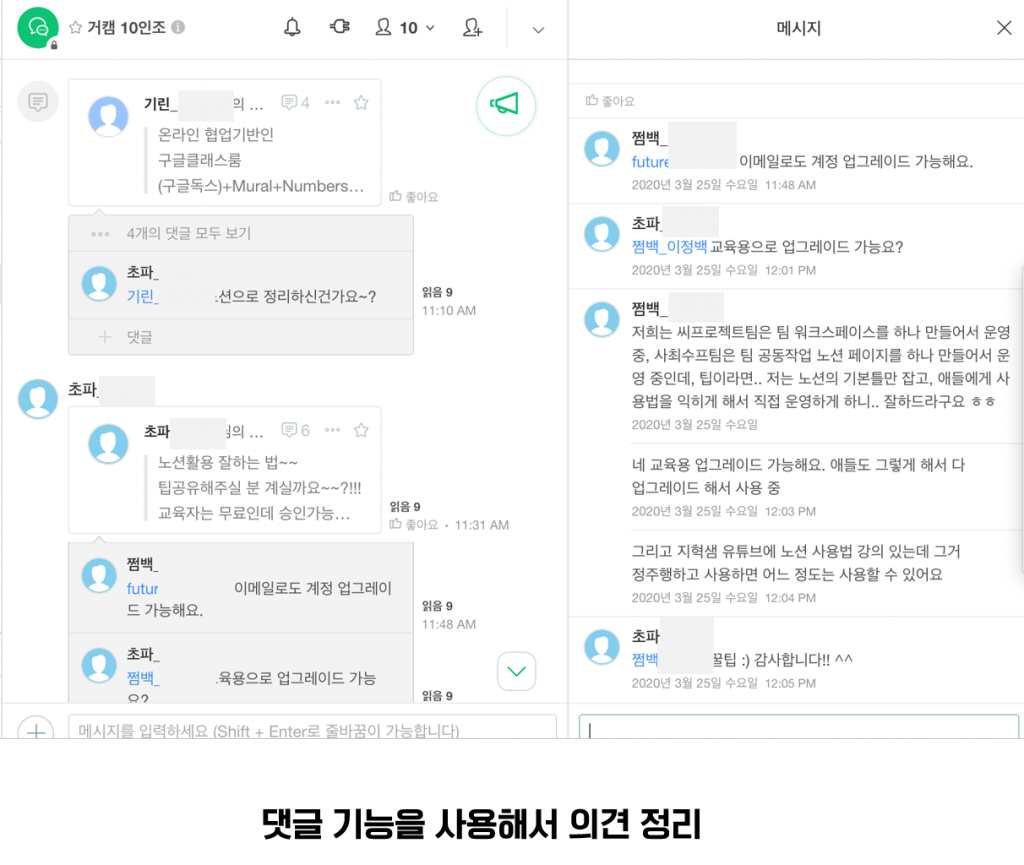Toggle the notification bell for this topic
This screenshot has width=1024, height=865.
[292, 28]
